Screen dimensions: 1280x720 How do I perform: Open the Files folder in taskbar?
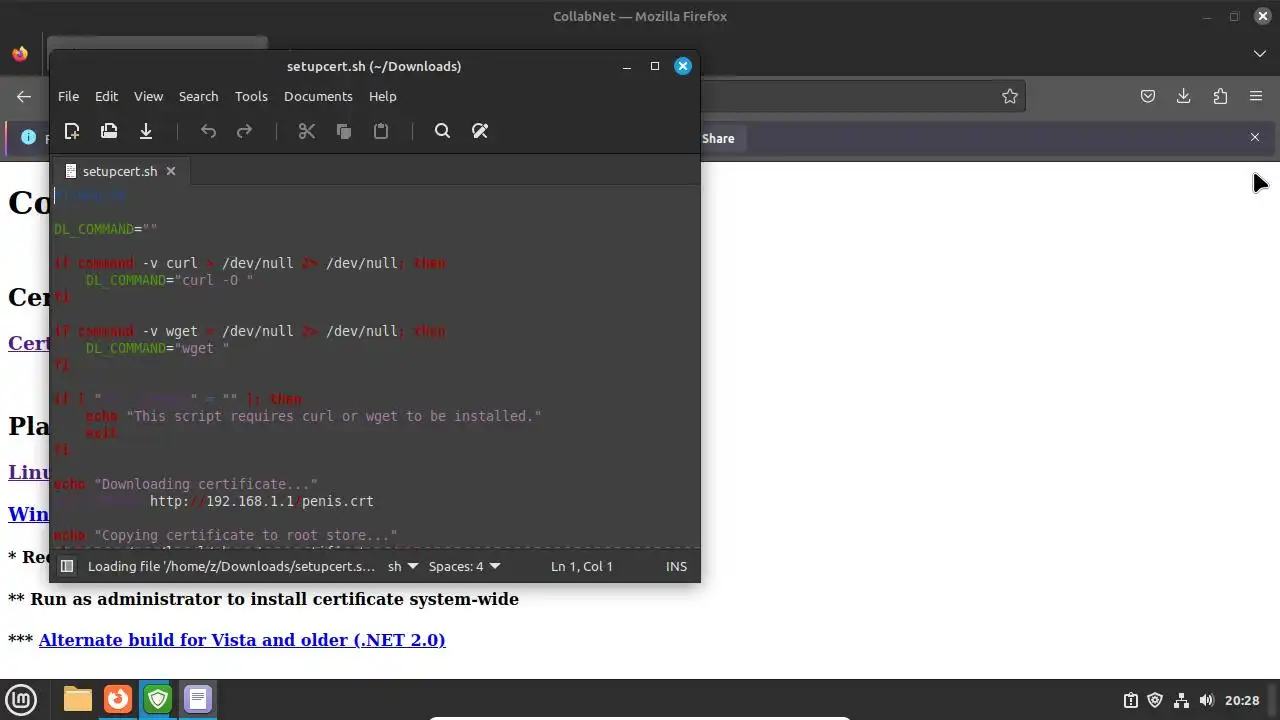click(78, 699)
